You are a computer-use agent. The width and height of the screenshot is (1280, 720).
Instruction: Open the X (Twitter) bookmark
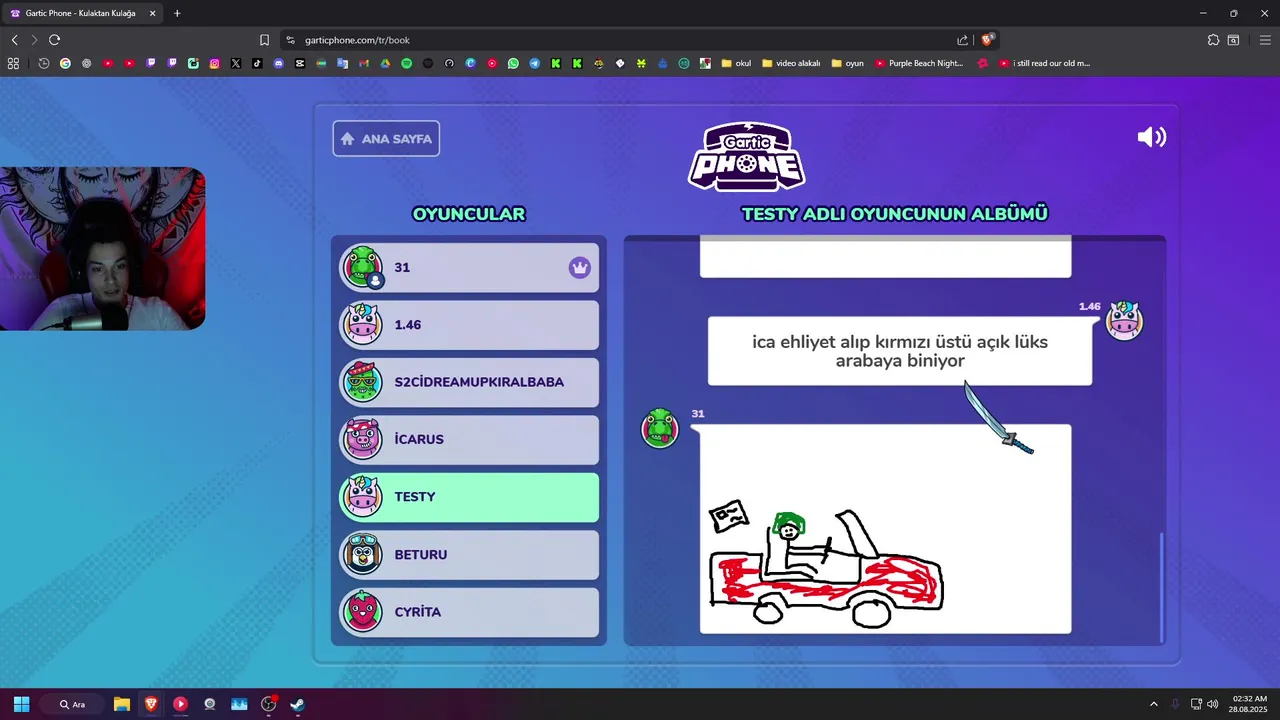click(236, 63)
